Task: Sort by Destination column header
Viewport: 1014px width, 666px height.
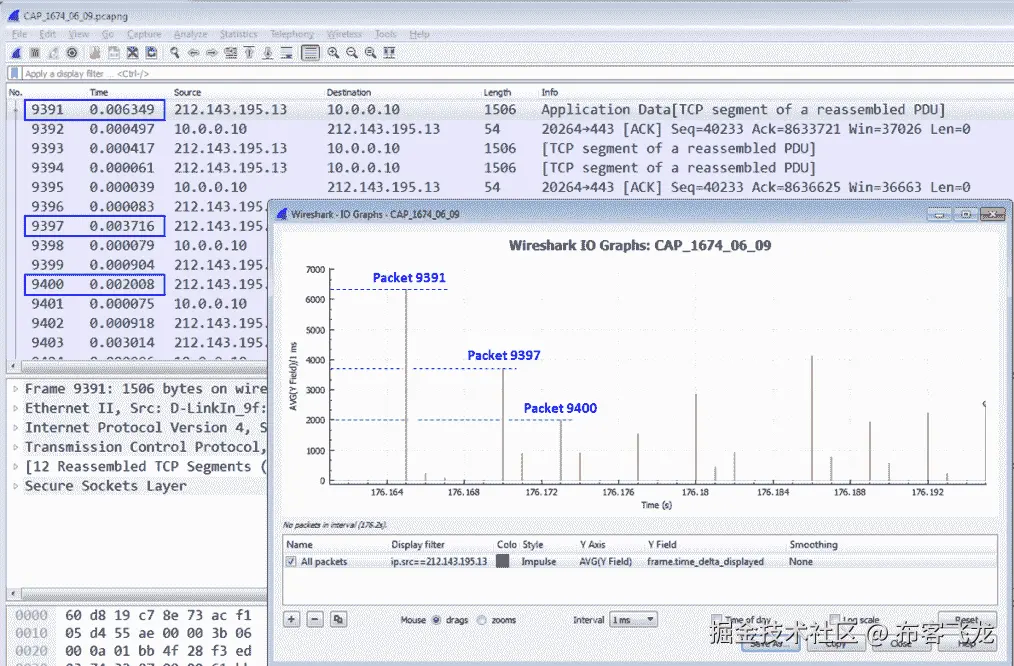Action: 349,92
